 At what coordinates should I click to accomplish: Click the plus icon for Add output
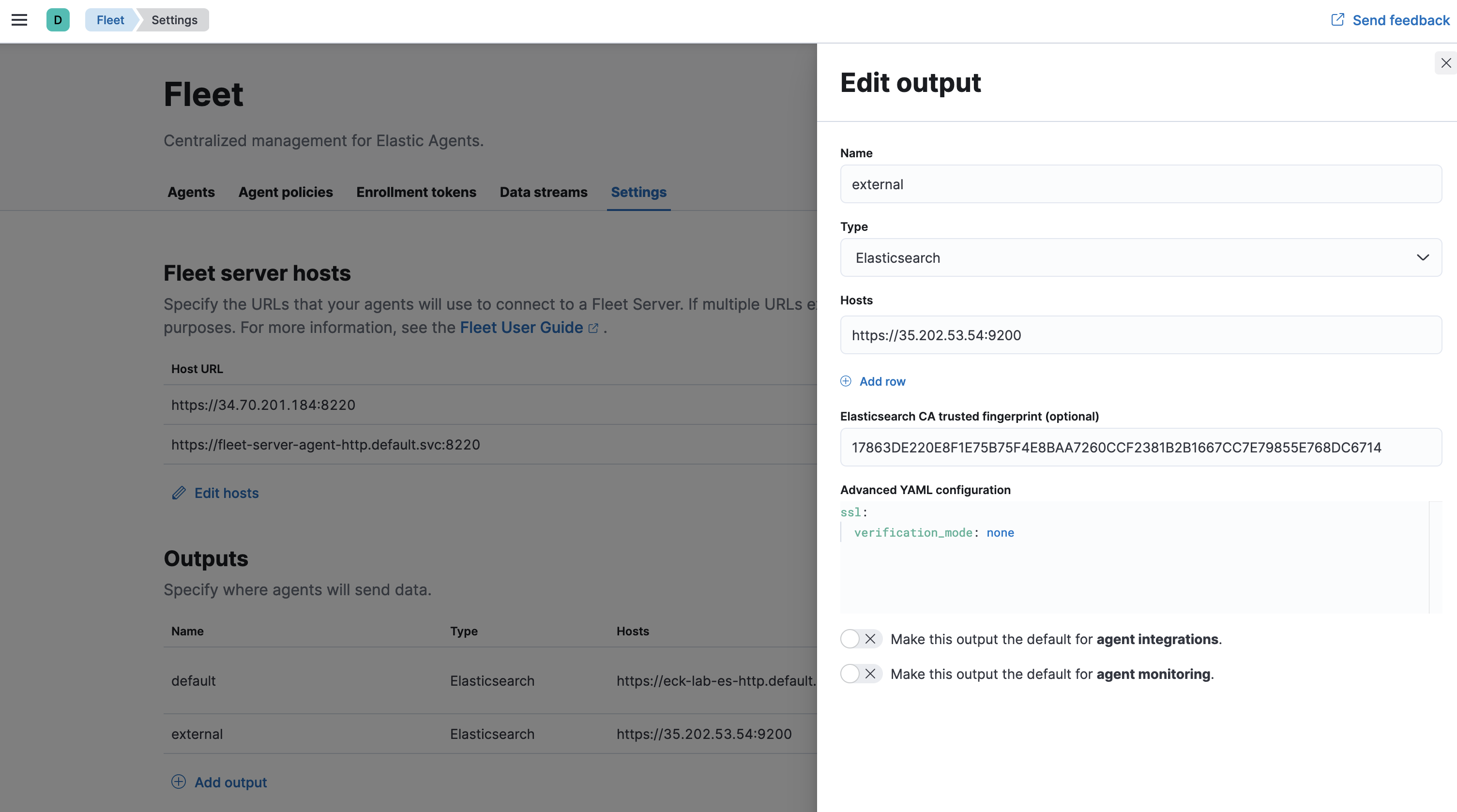(x=179, y=782)
